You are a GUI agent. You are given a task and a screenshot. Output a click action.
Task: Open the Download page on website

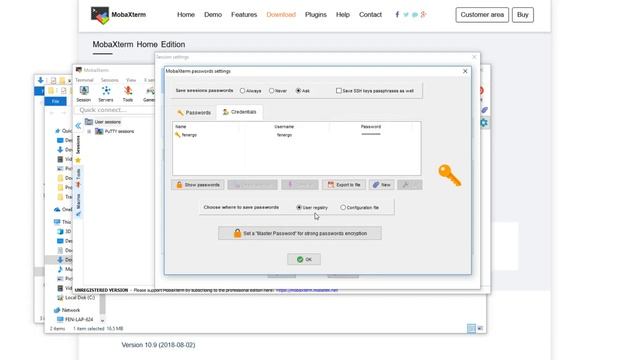[281, 15]
